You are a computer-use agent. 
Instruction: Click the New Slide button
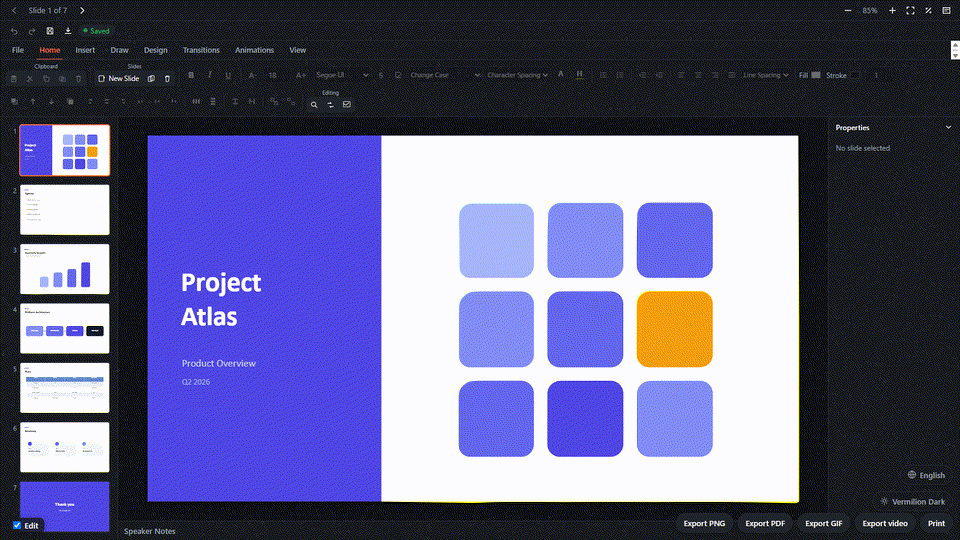coord(119,78)
